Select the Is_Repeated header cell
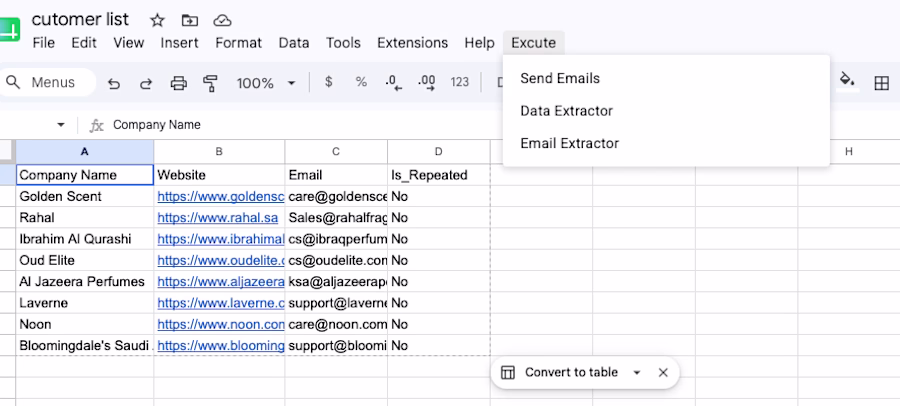The image size is (900, 406). point(439,175)
